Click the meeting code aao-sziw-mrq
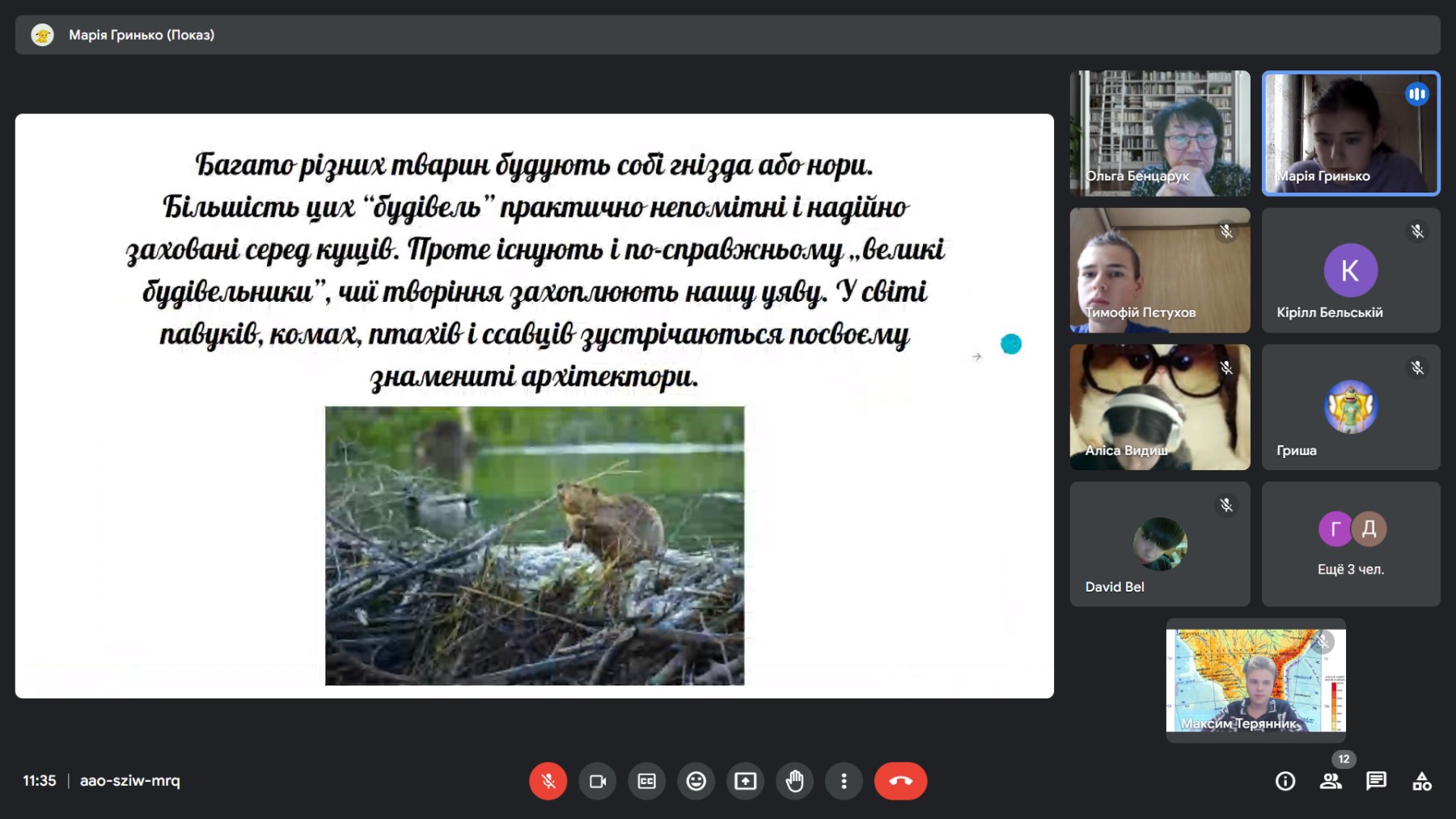This screenshot has height=819, width=1456. (x=130, y=781)
